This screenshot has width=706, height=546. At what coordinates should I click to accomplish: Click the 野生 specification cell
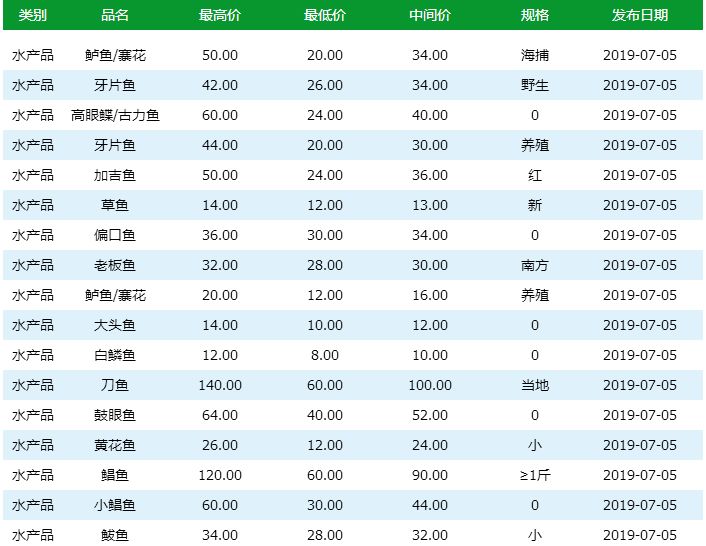535,85
